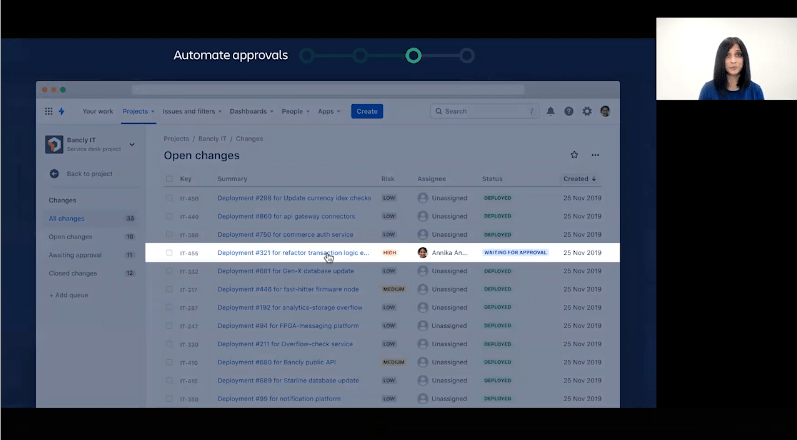This screenshot has height=440, width=797.
Task: Open the app switcher grid icon
Action: (x=48, y=111)
